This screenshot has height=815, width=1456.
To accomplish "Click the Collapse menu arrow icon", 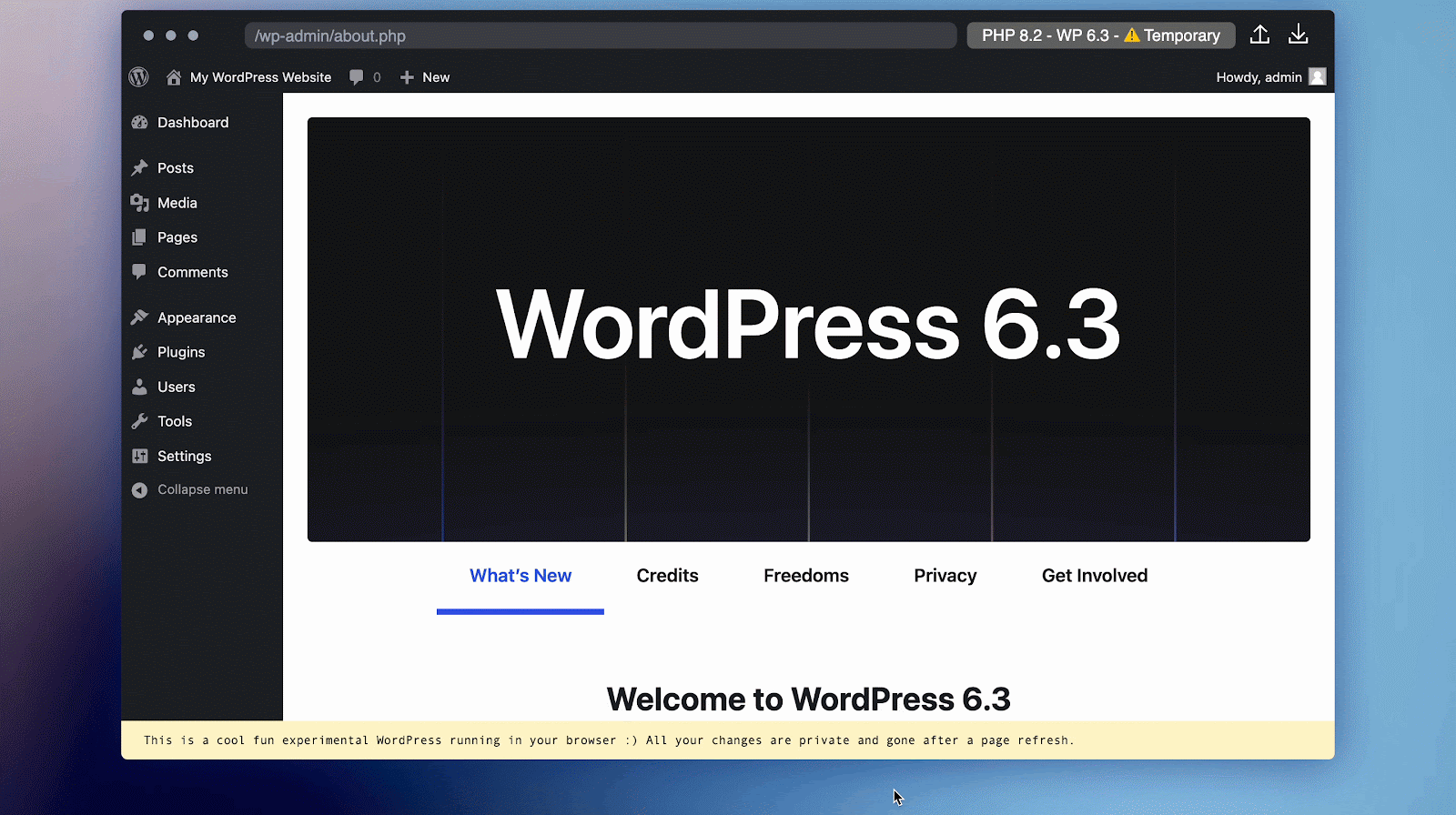I will (139, 490).
